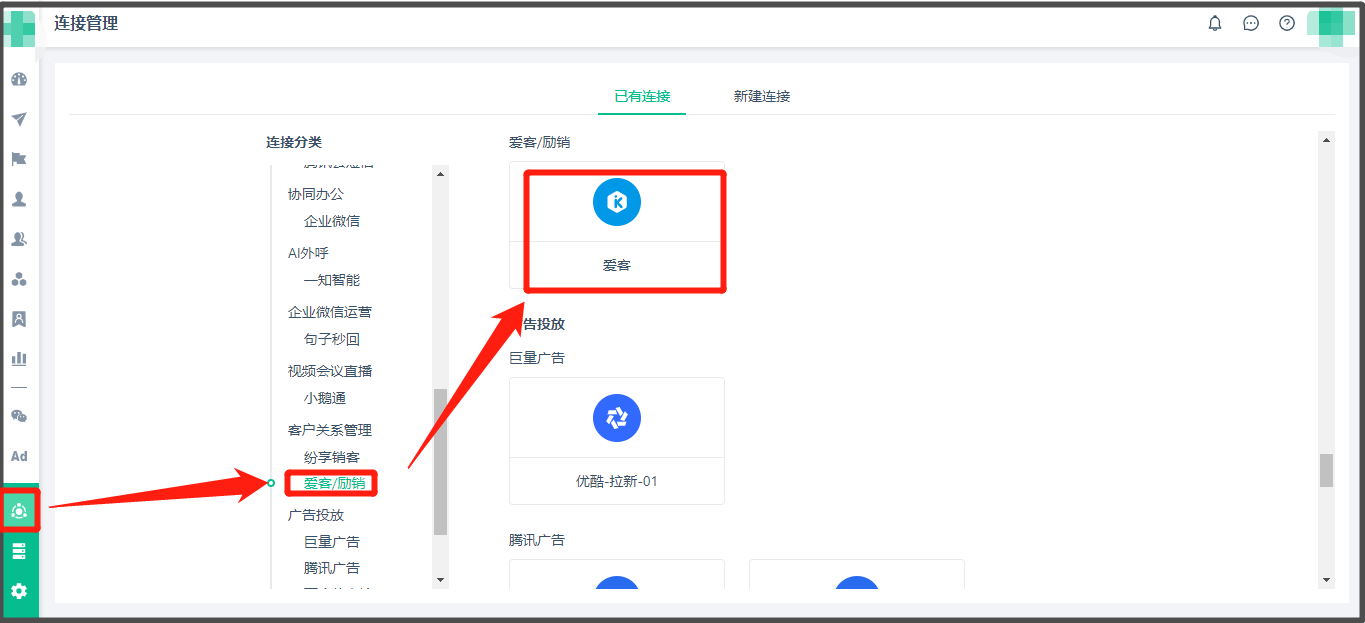This screenshot has width=1365, height=623.
Task: Click the category list scrollbar thumb
Action: pos(440,461)
